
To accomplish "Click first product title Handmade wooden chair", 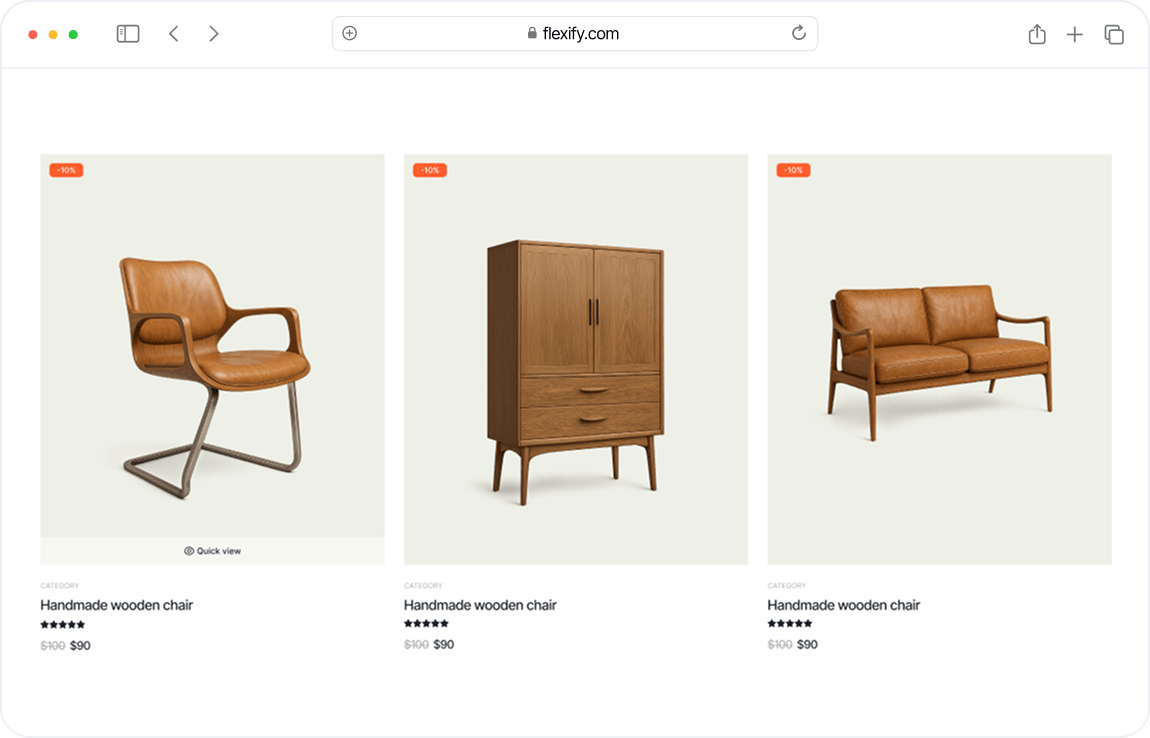I will [117, 605].
